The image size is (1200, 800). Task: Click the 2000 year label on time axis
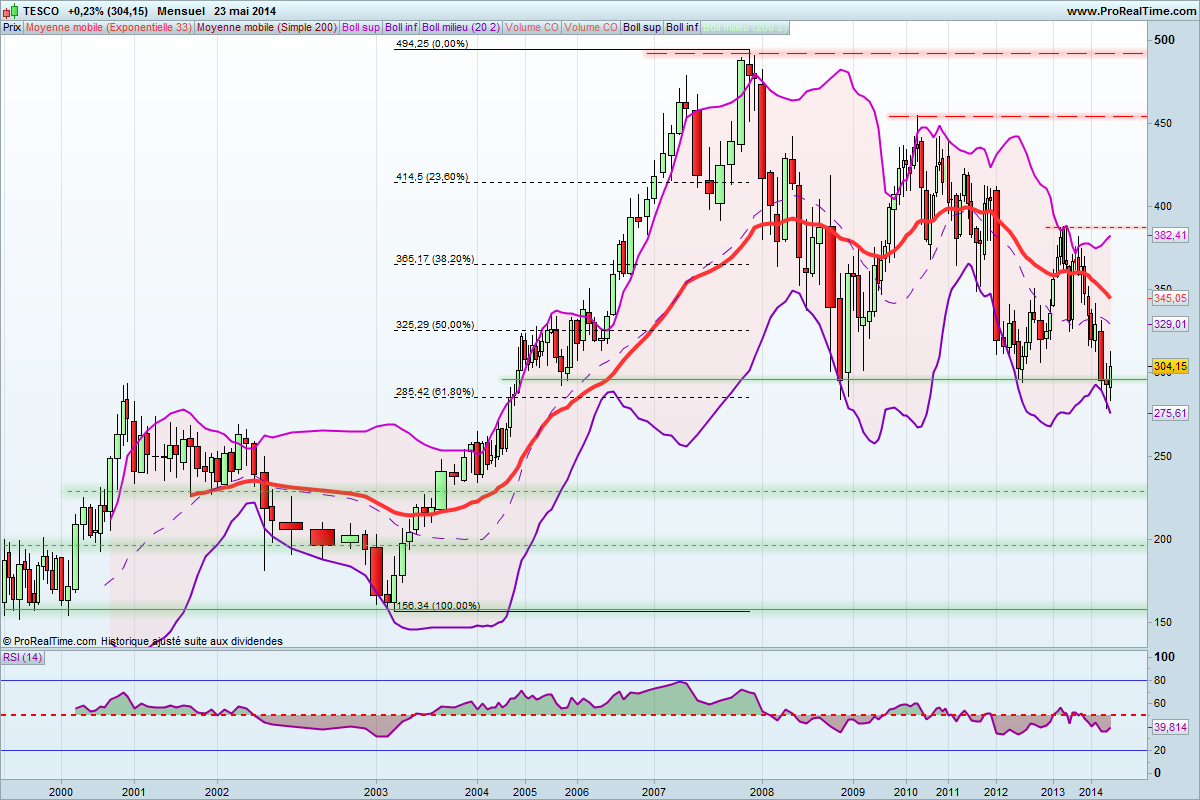(x=62, y=790)
